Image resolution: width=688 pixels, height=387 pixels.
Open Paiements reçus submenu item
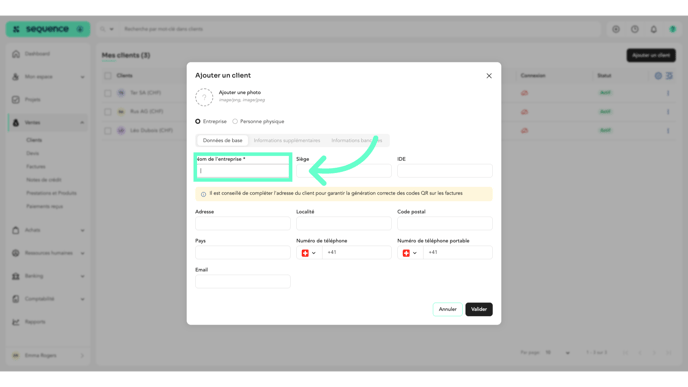coord(45,206)
